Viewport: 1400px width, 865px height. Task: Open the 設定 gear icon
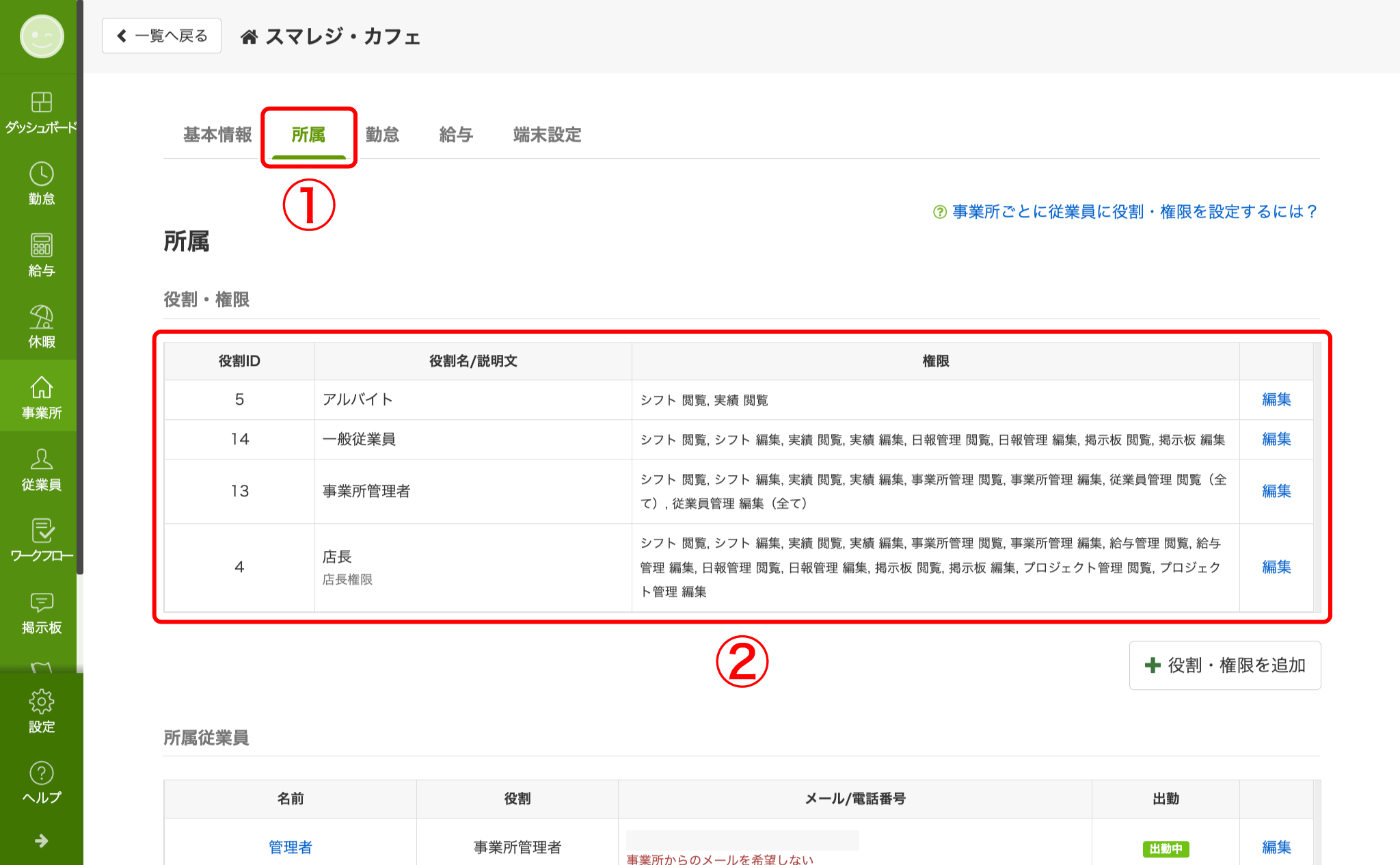[41, 702]
